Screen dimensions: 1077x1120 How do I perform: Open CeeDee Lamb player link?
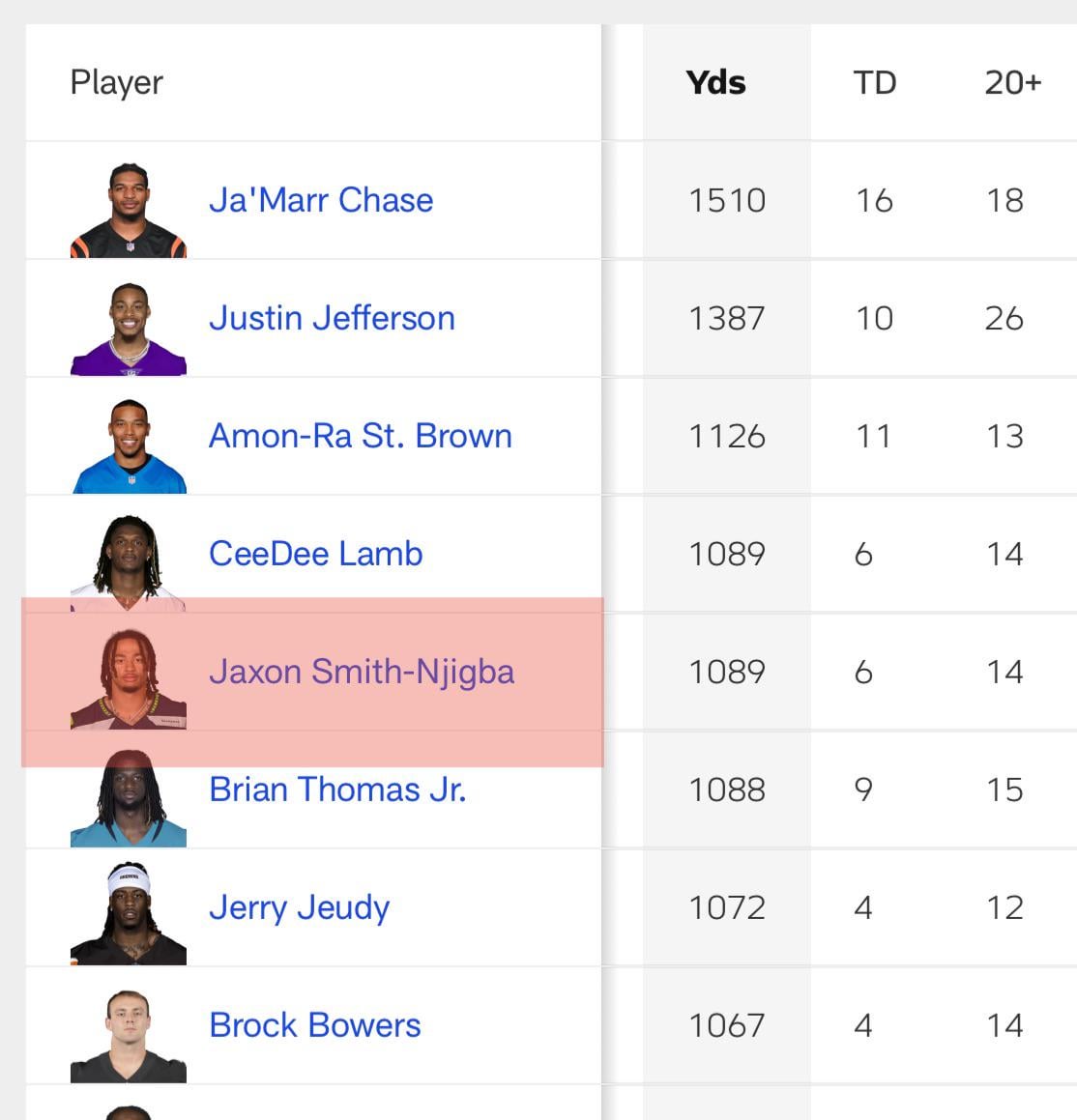(316, 554)
